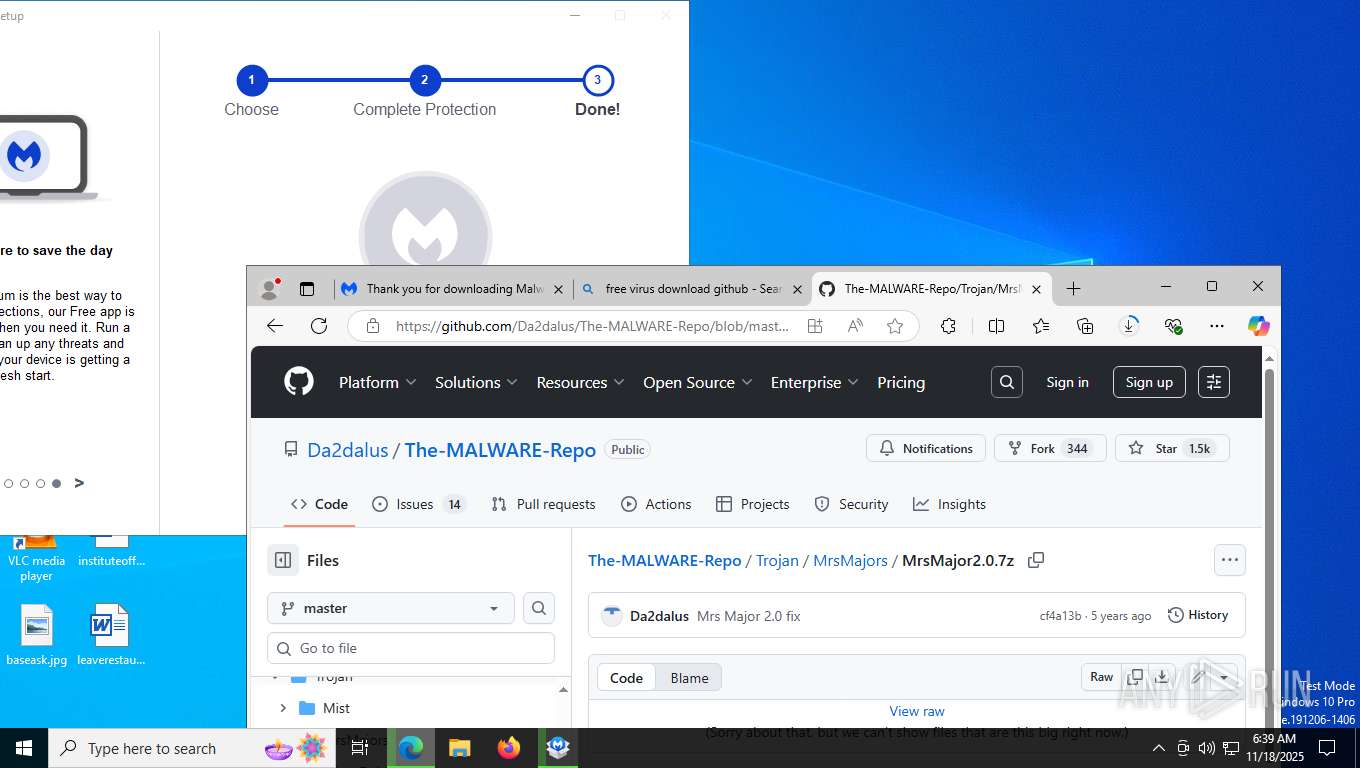Open the edit file dropdown caret
This screenshot has width=1360, height=768.
1224,677
